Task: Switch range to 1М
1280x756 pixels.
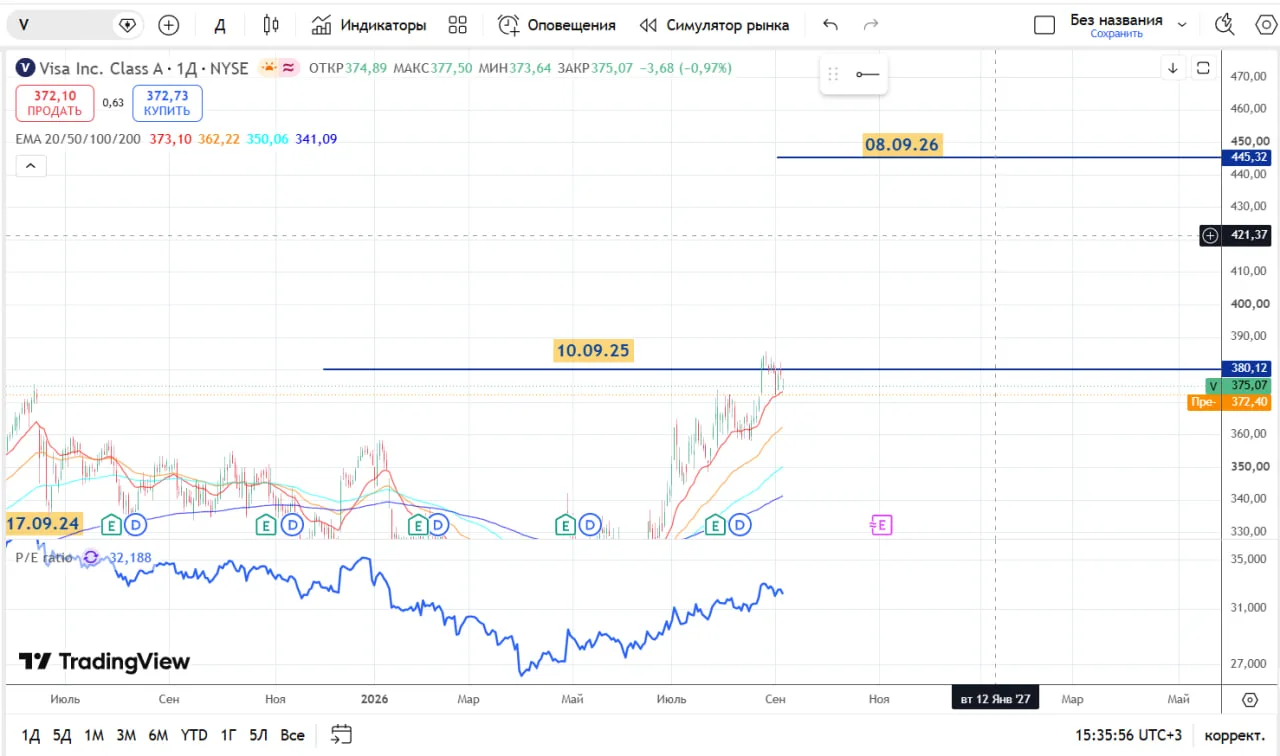Action: pyautogui.click(x=94, y=735)
